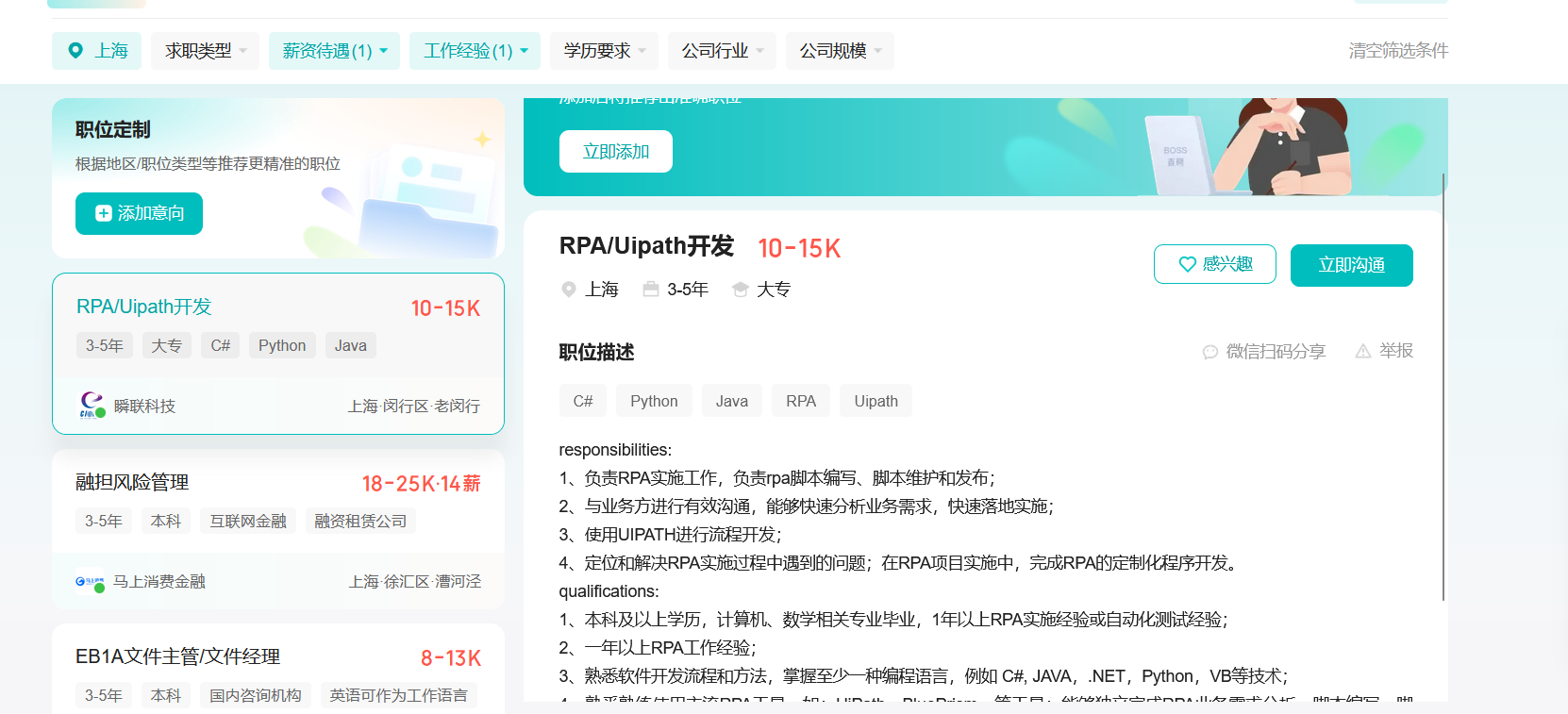Click the location pin icon beside 上海

[x=75, y=51]
